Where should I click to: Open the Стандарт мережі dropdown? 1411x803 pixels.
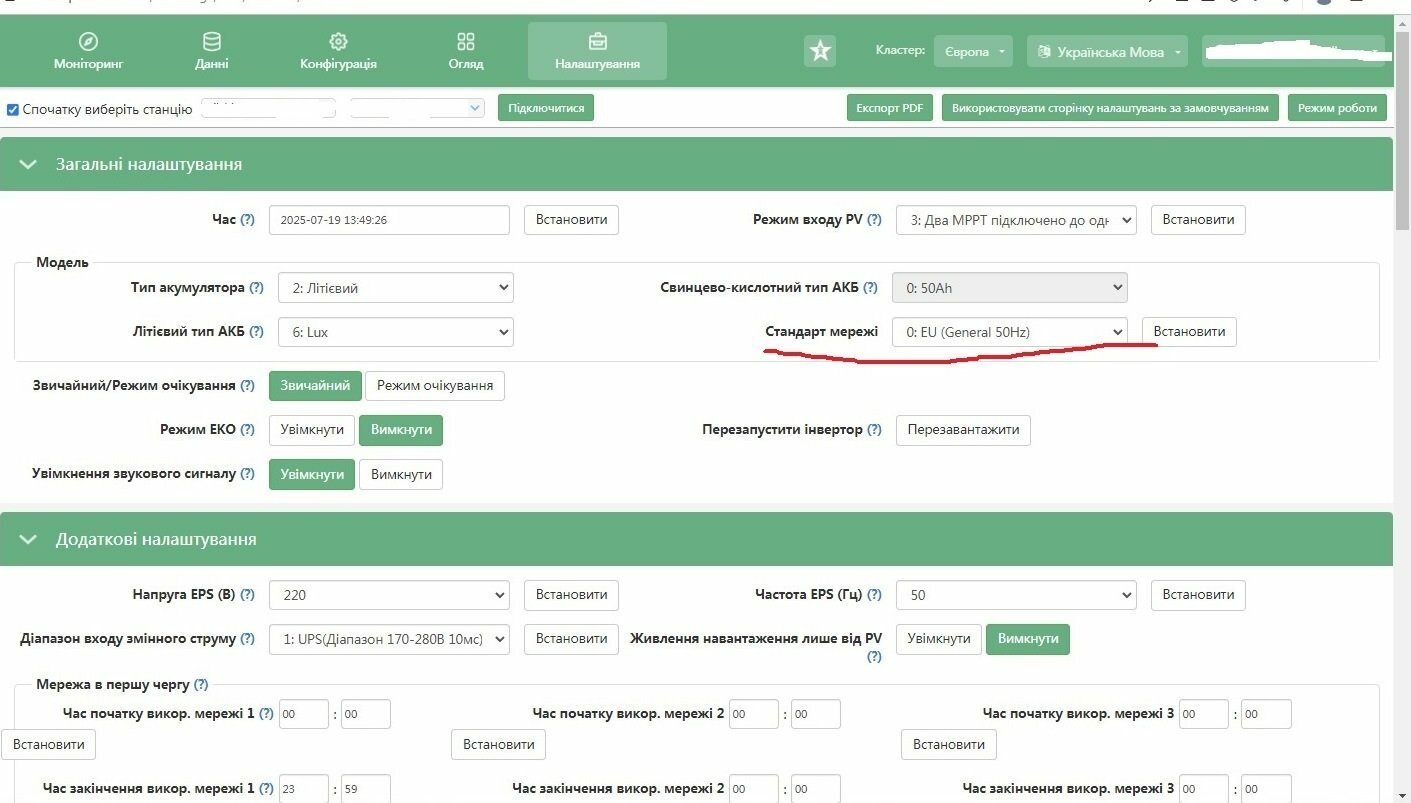1010,332
